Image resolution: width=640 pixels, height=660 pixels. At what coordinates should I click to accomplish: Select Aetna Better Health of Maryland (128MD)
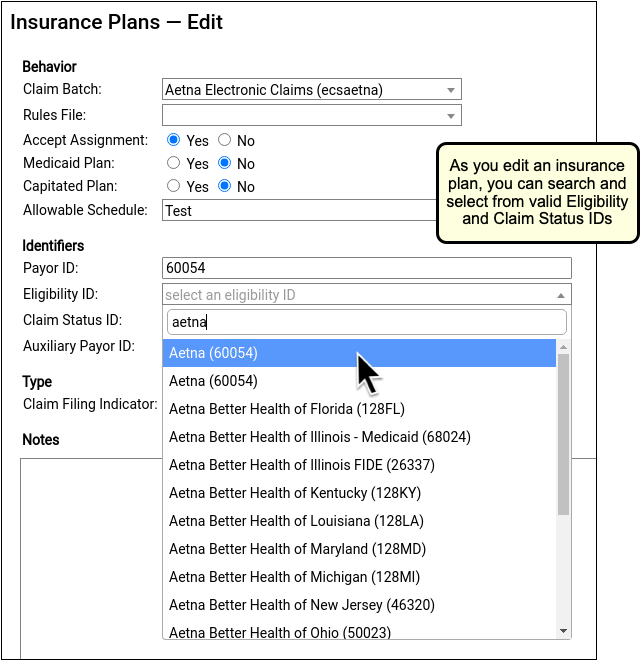359,549
